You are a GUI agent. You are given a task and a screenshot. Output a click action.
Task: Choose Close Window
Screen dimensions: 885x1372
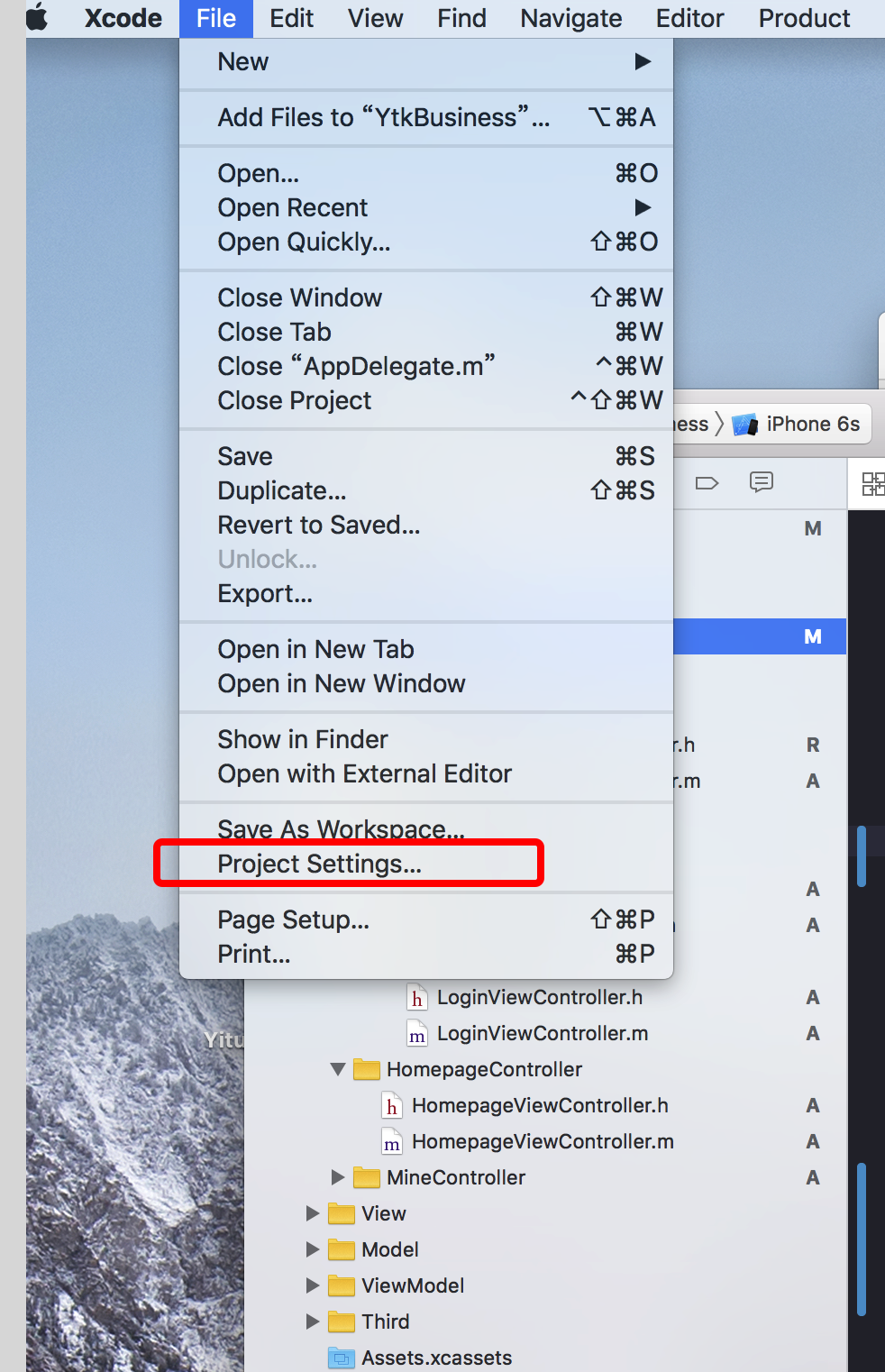tap(426, 297)
